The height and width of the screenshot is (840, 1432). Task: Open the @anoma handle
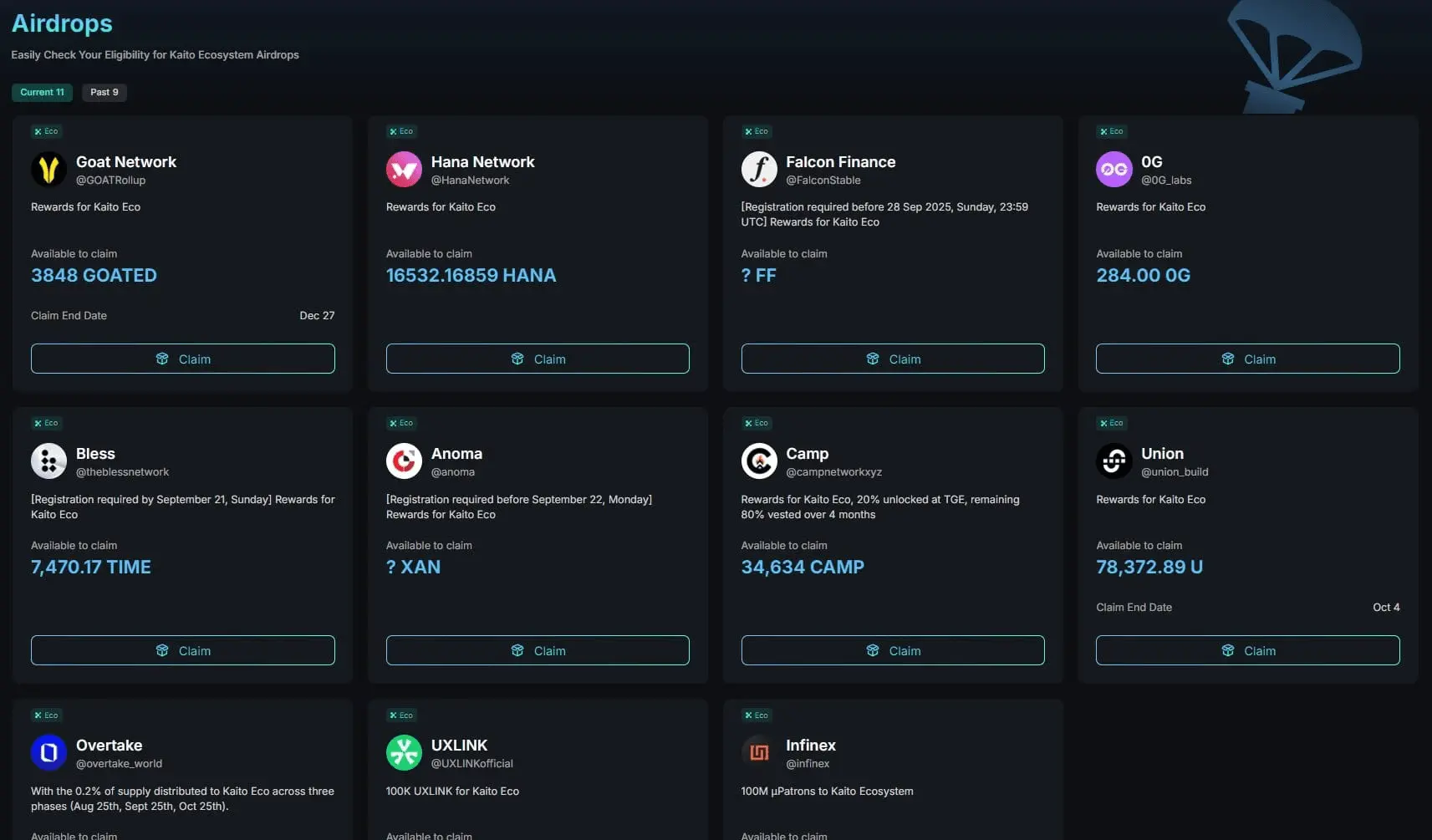[x=453, y=472]
